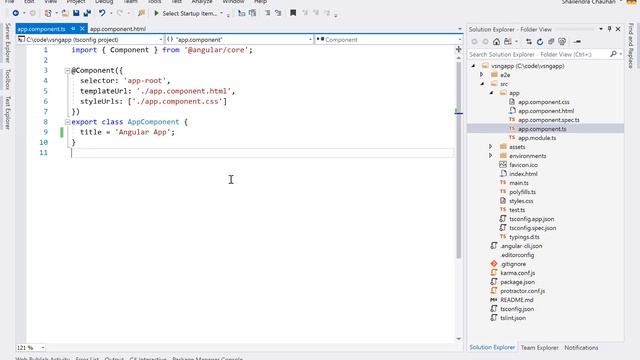Viewport: 640px width, 360px height.
Task: Open the Select Startup Item dropdown arrow
Action: [x=222, y=13]
